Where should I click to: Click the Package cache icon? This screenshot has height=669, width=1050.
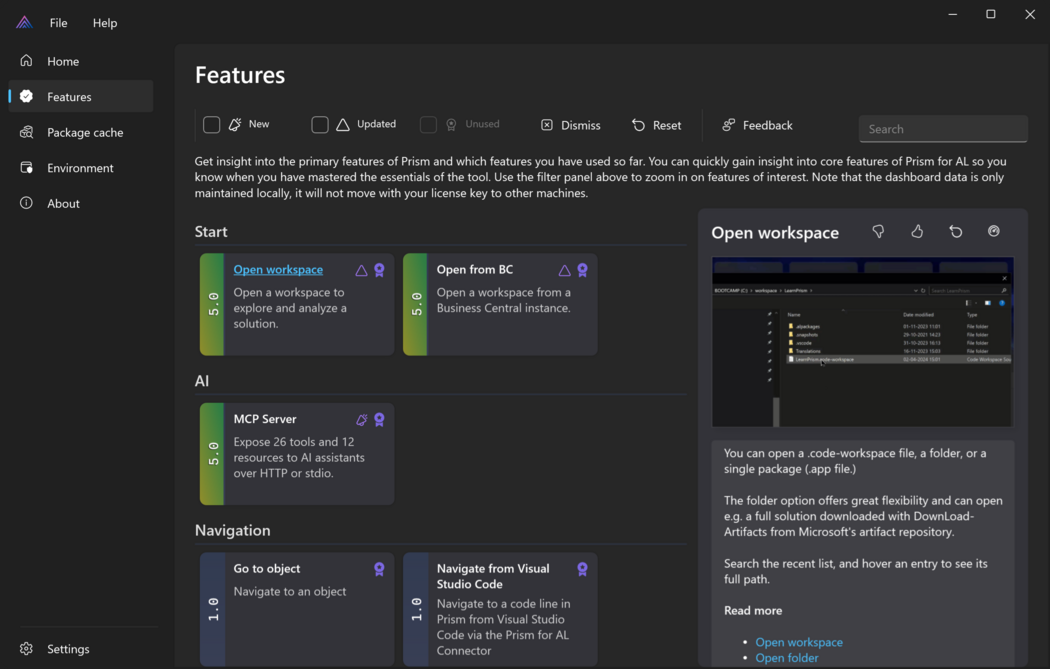[26, 131]
